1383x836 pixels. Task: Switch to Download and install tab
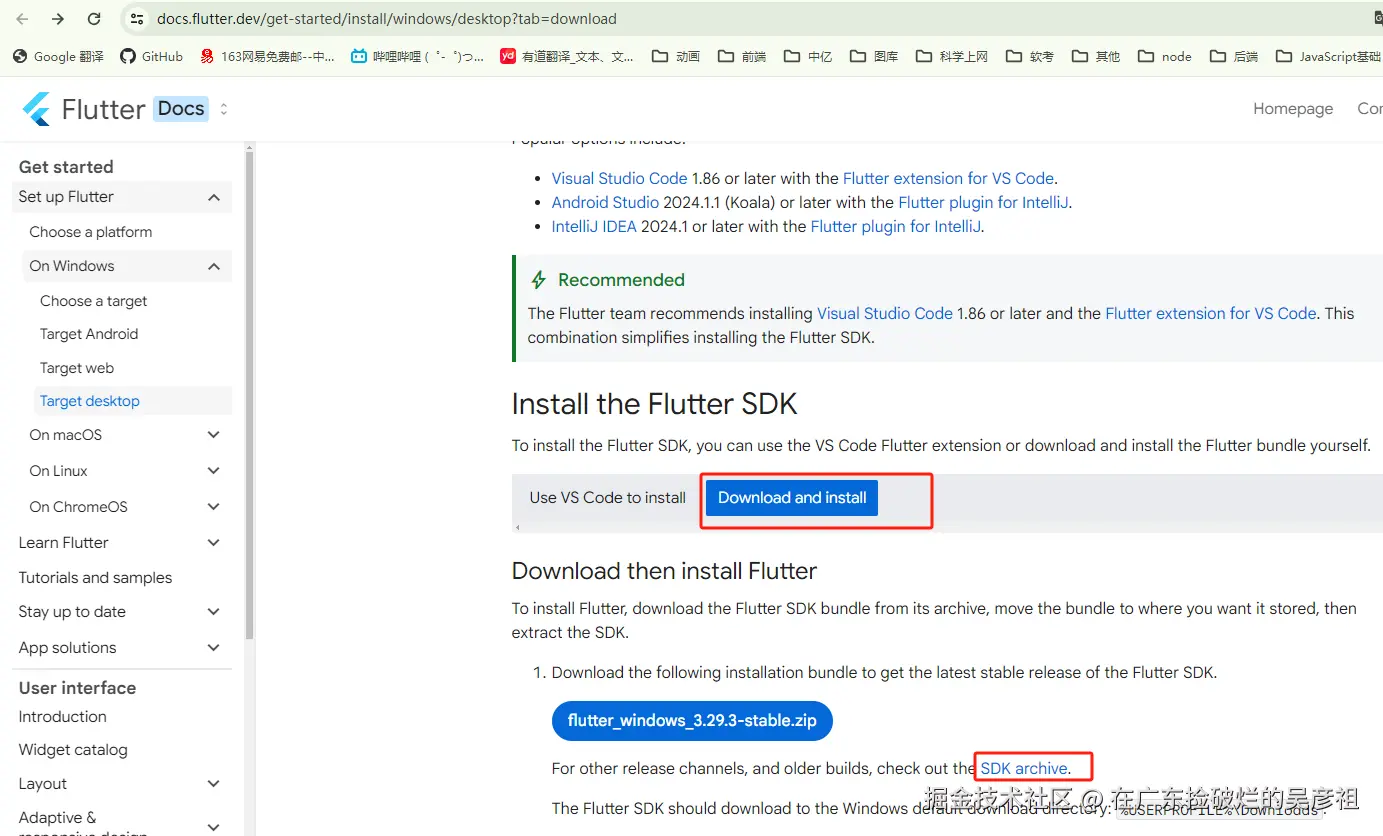tap(792, 498)
